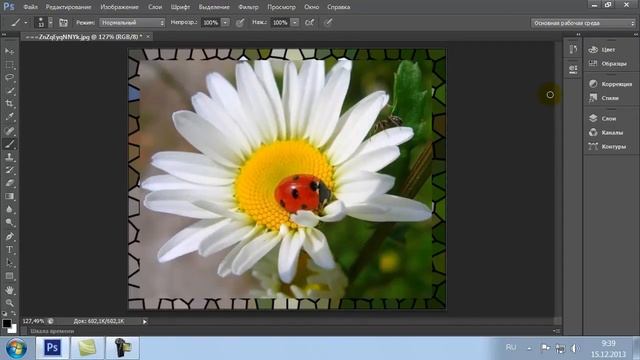Open the flow slider dropdown arrow
The width and height of the screenshot is (640, 360).
point(295,23)
